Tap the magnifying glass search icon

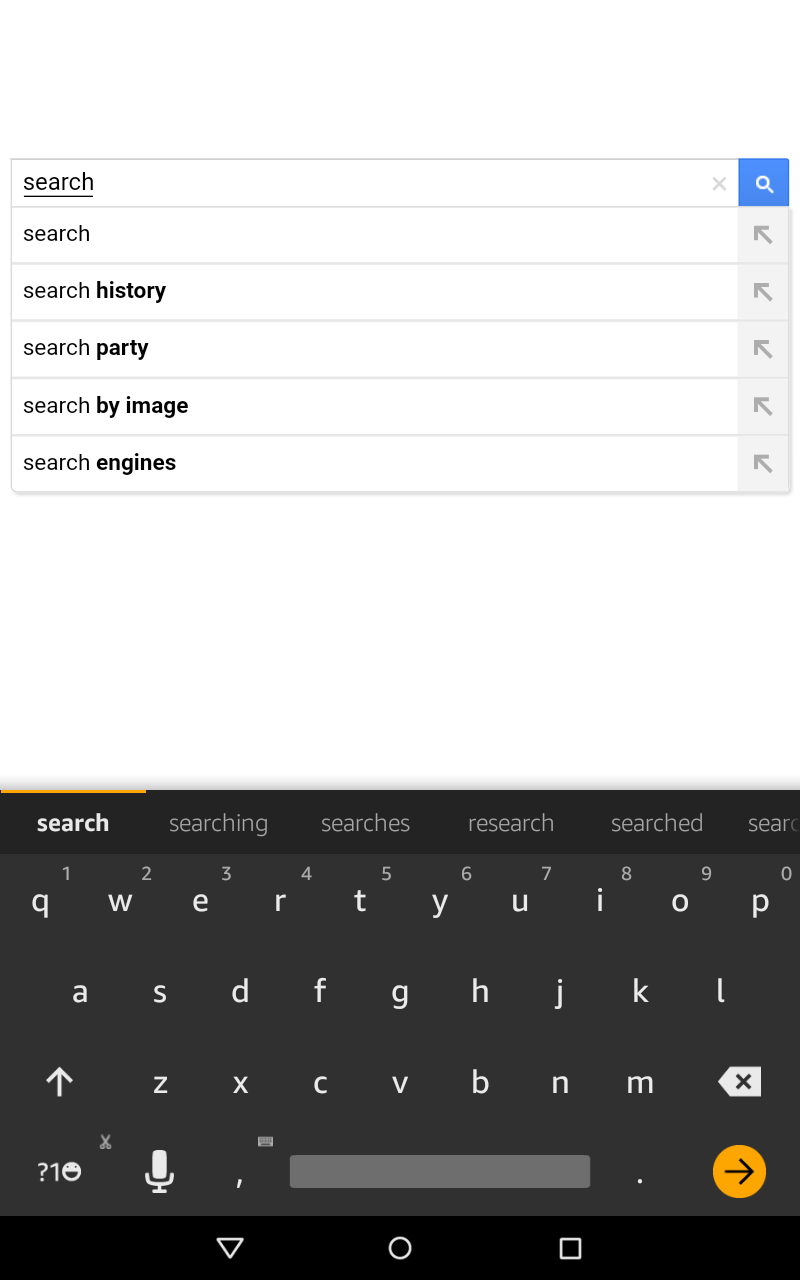click(x=763, y=182)
